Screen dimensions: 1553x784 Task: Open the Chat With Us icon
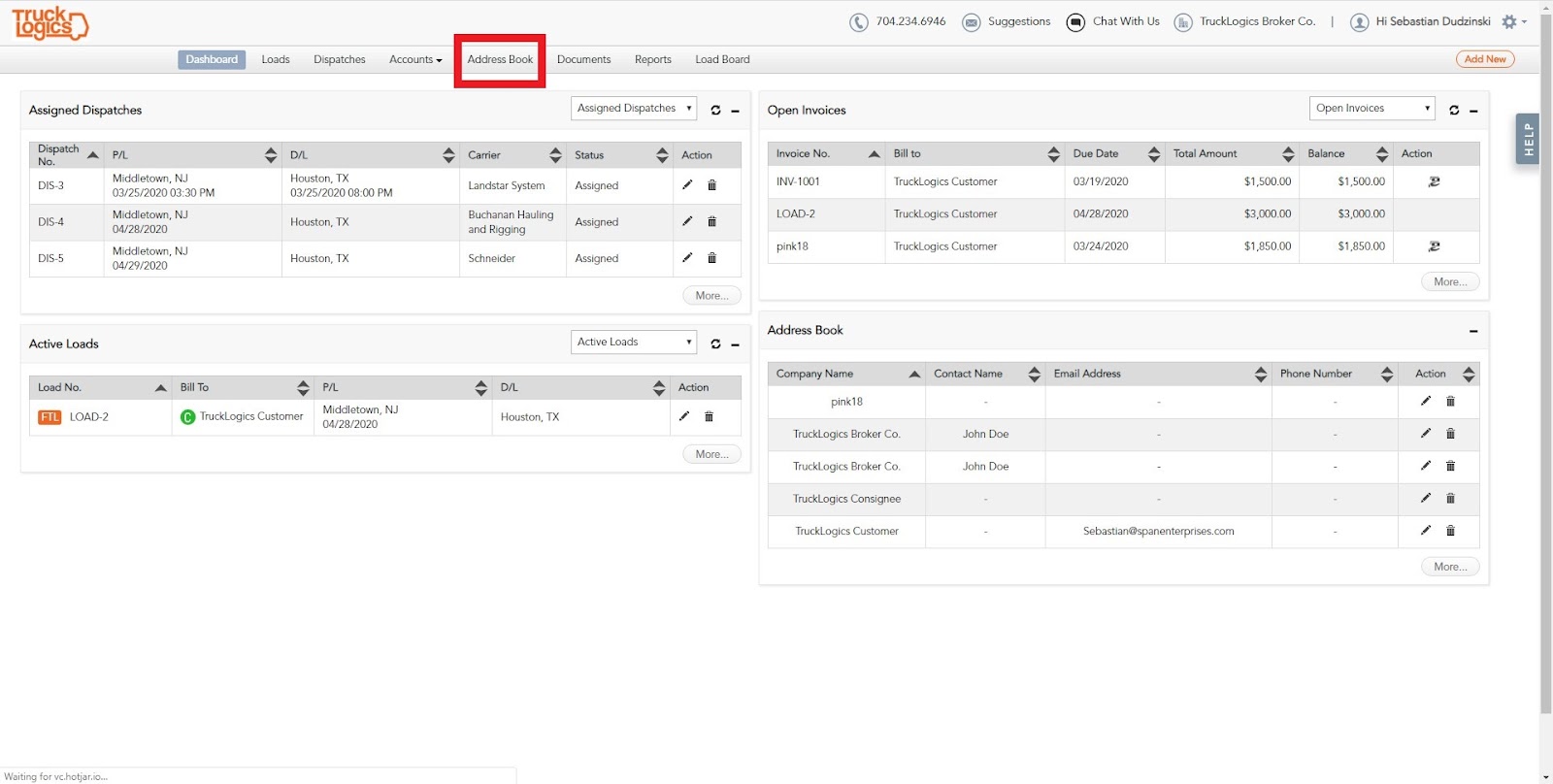pos(1075,22)
